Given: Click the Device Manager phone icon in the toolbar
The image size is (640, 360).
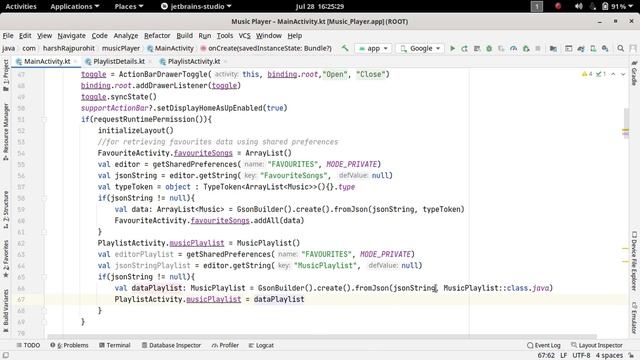Looking at the screenshot, I should [593, 48].
